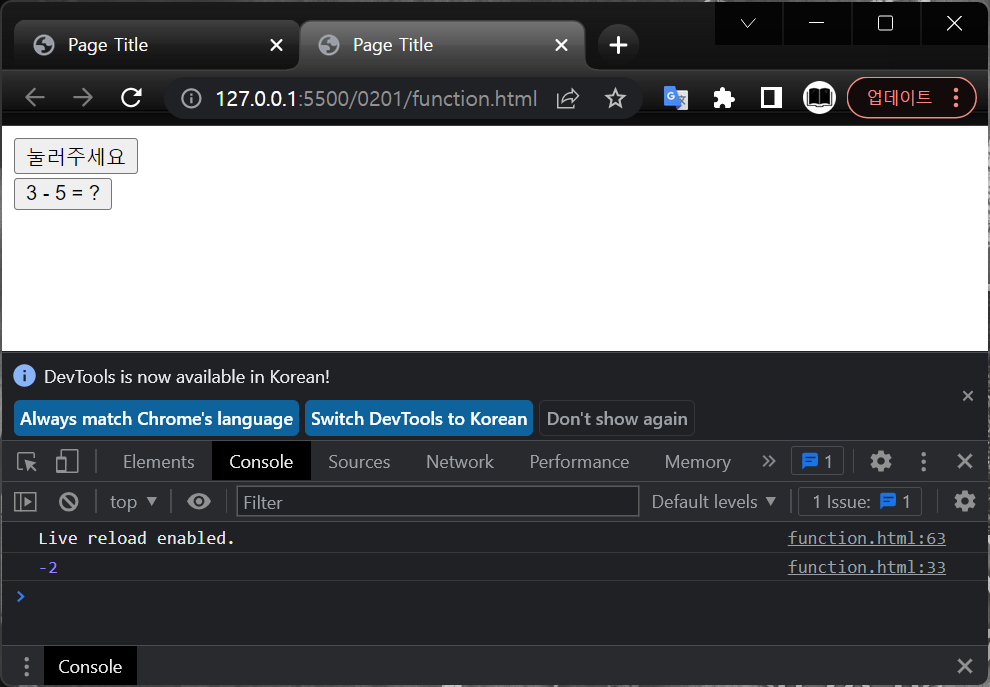
Task: Open the Performance tab
Action: [579, 462]
